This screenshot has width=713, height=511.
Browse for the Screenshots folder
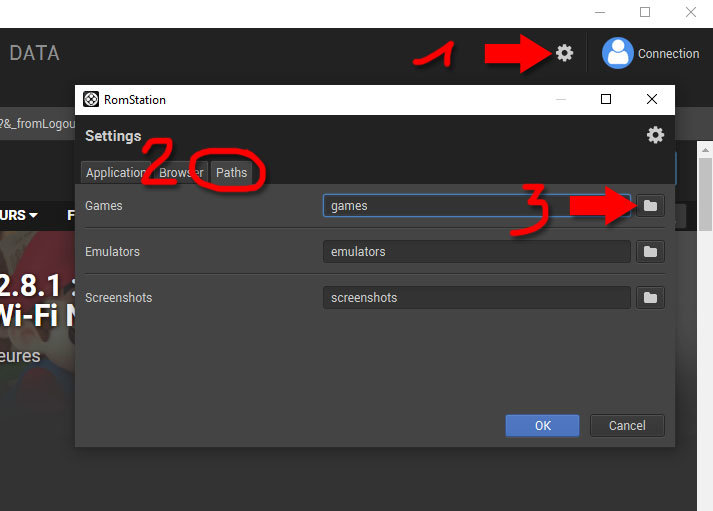[650, 297]
